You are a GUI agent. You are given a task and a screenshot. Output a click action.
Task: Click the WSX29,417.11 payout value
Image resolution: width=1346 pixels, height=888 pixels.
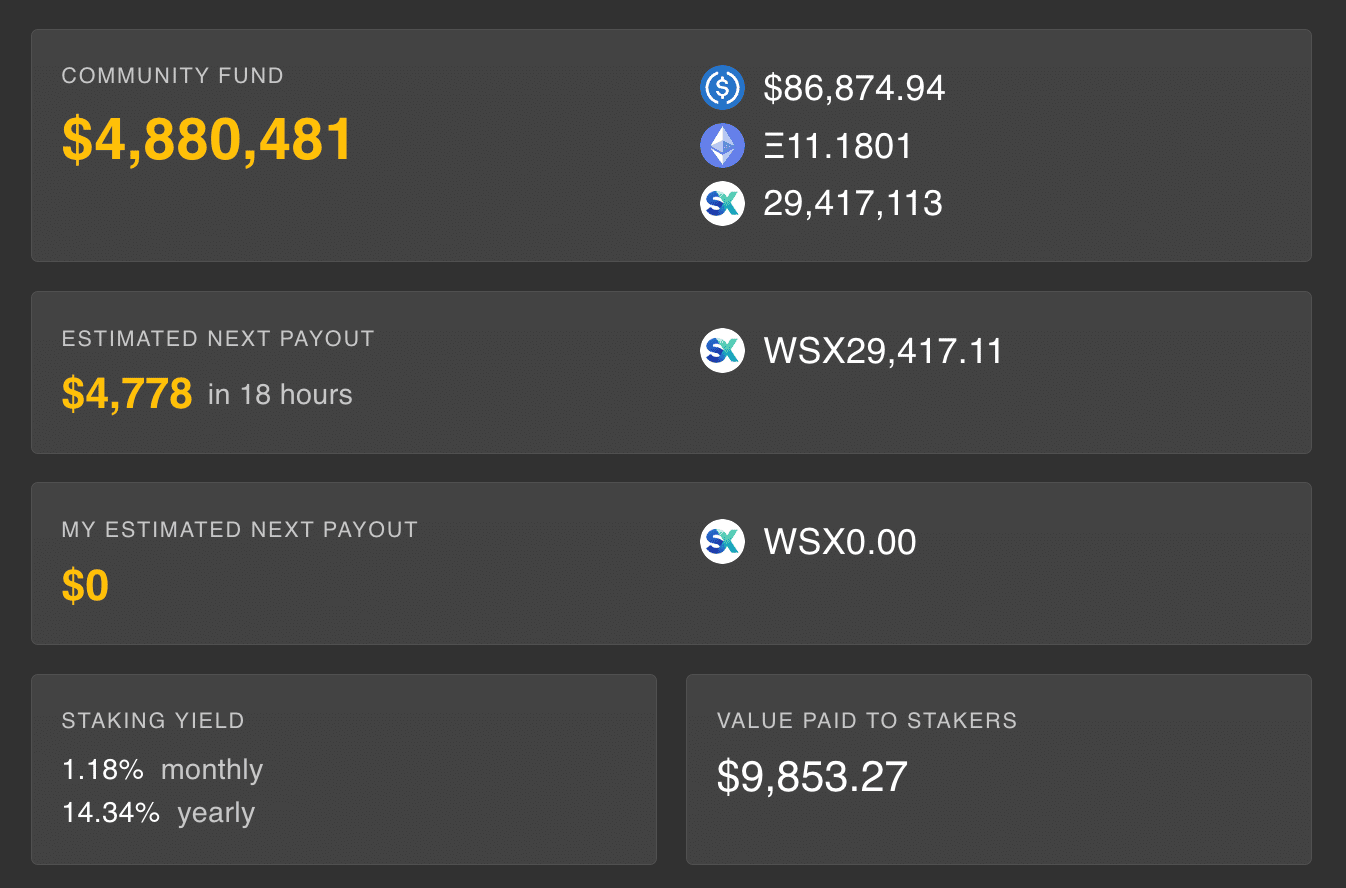pos(883,351)
